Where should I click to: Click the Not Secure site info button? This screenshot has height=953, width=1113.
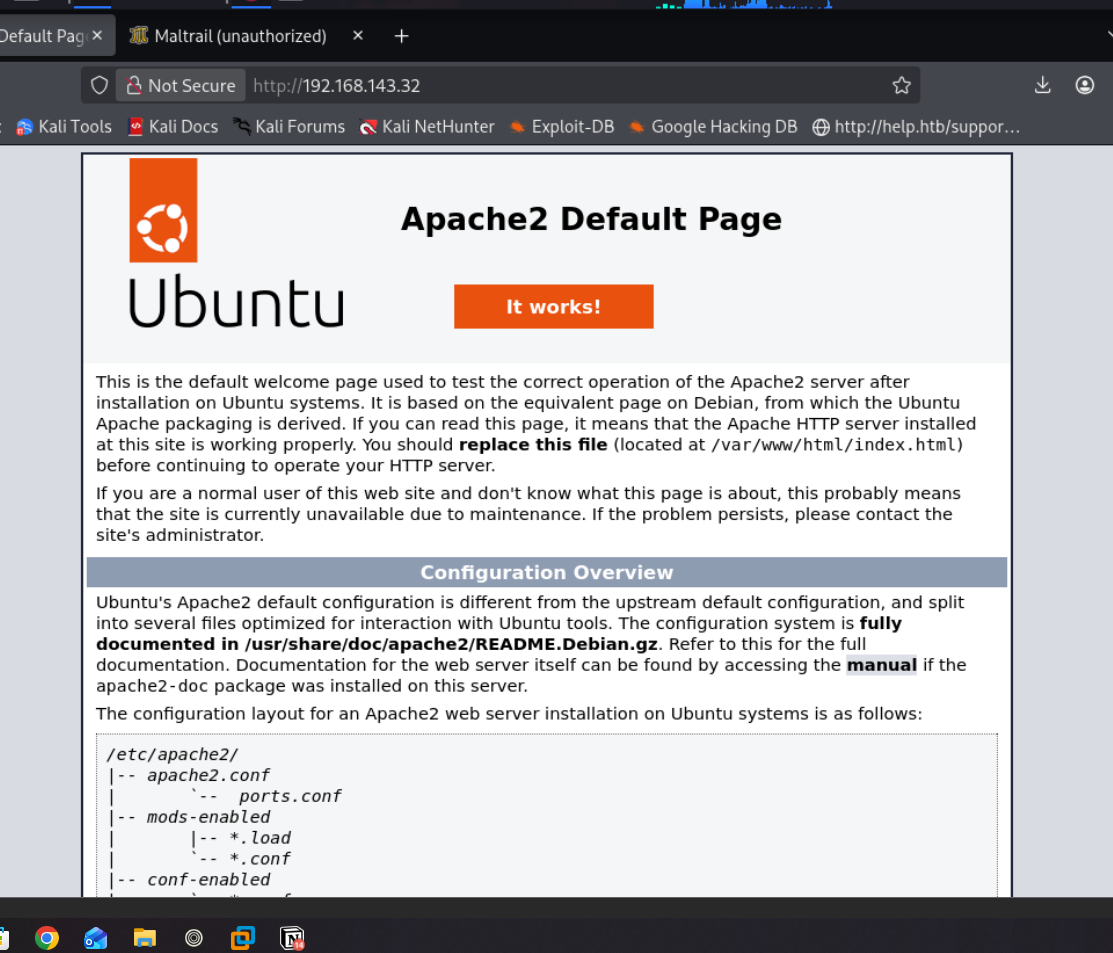(x=180, y=86)
